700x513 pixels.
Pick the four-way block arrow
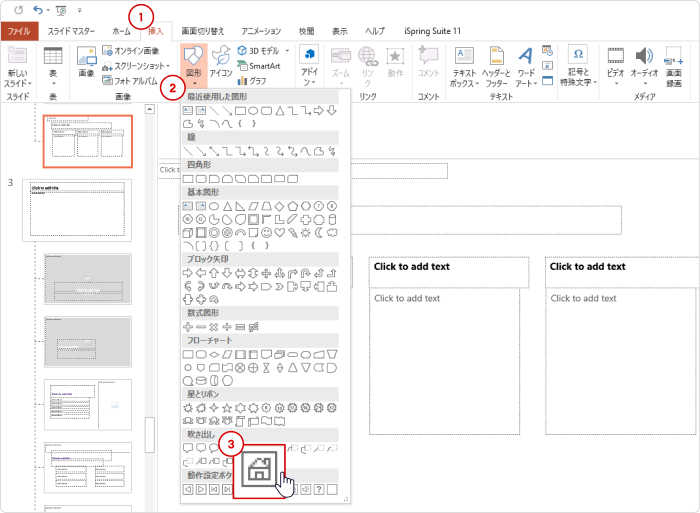click(x=267, y=273)
